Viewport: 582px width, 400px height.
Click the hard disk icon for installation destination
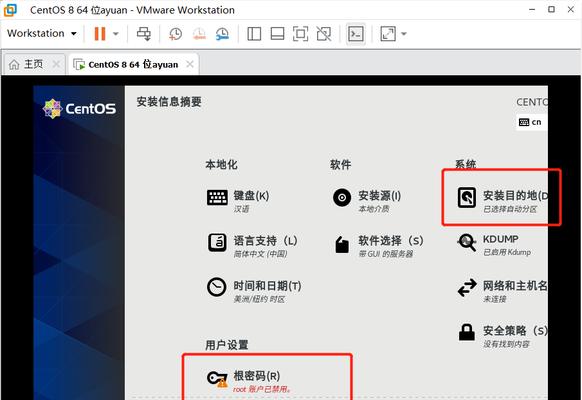click(x=467, y=197)
